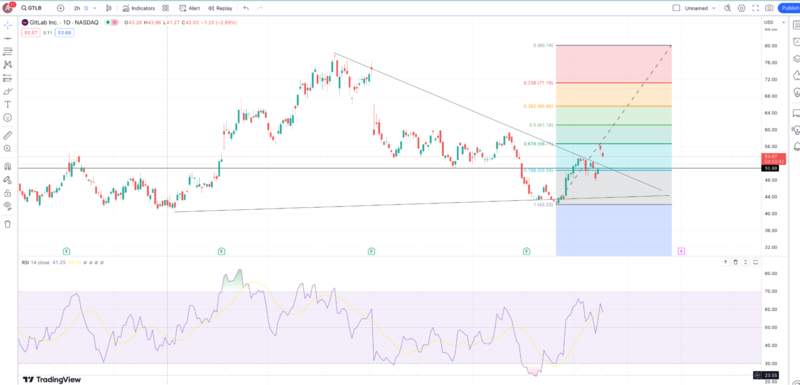The width and height of the screenshot is (800, 385).
Task: Open the emoji icons tool
Action: 8,117
